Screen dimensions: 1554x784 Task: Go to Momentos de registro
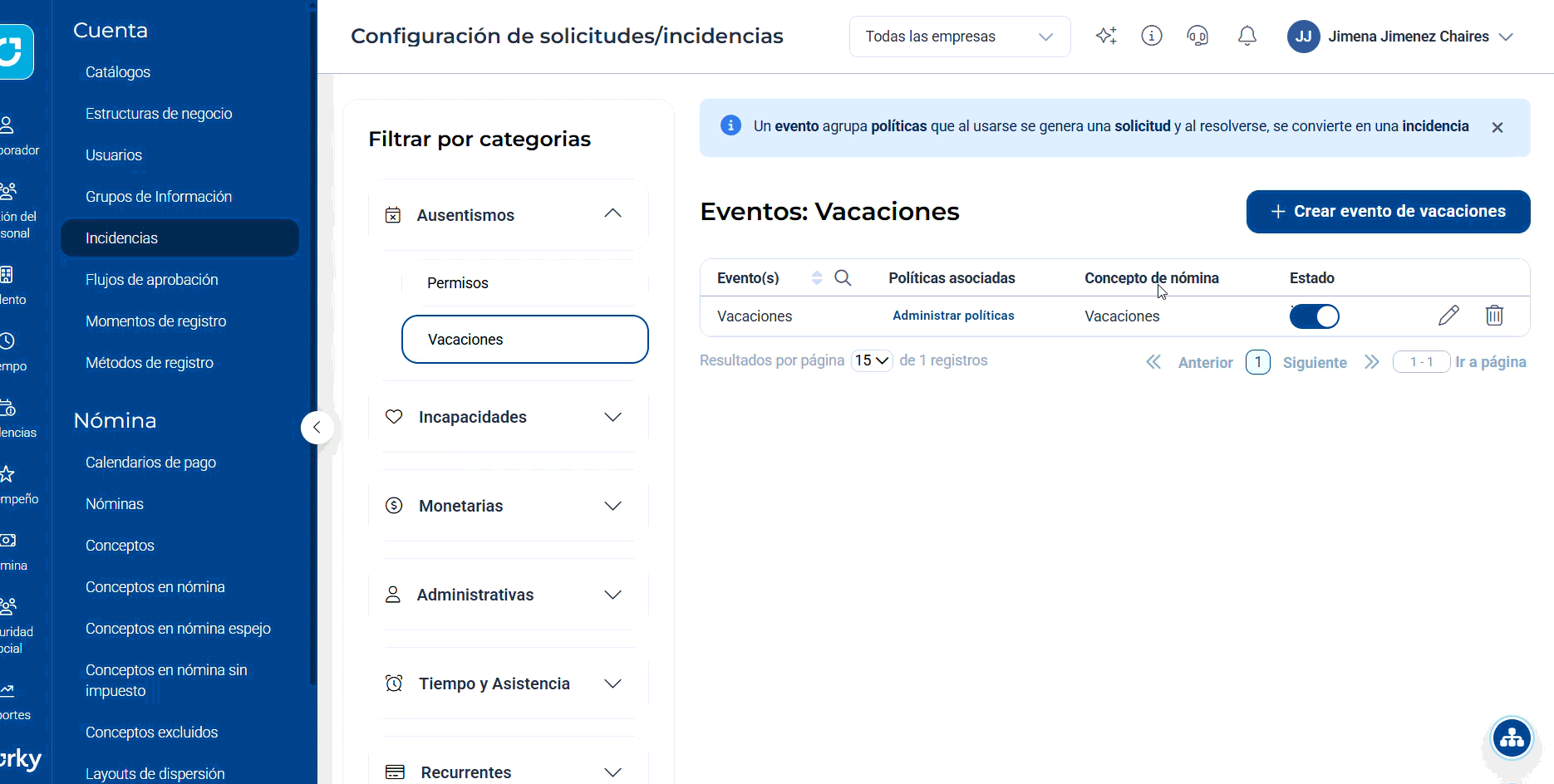pos(155,321)
